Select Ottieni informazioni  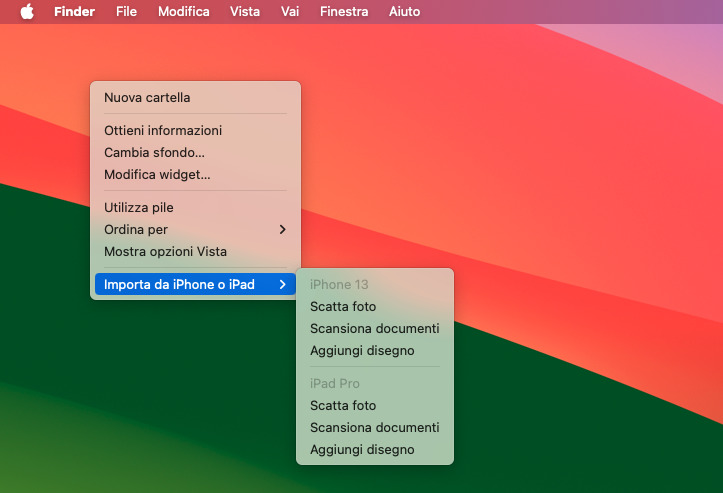(x=163, y=130)
